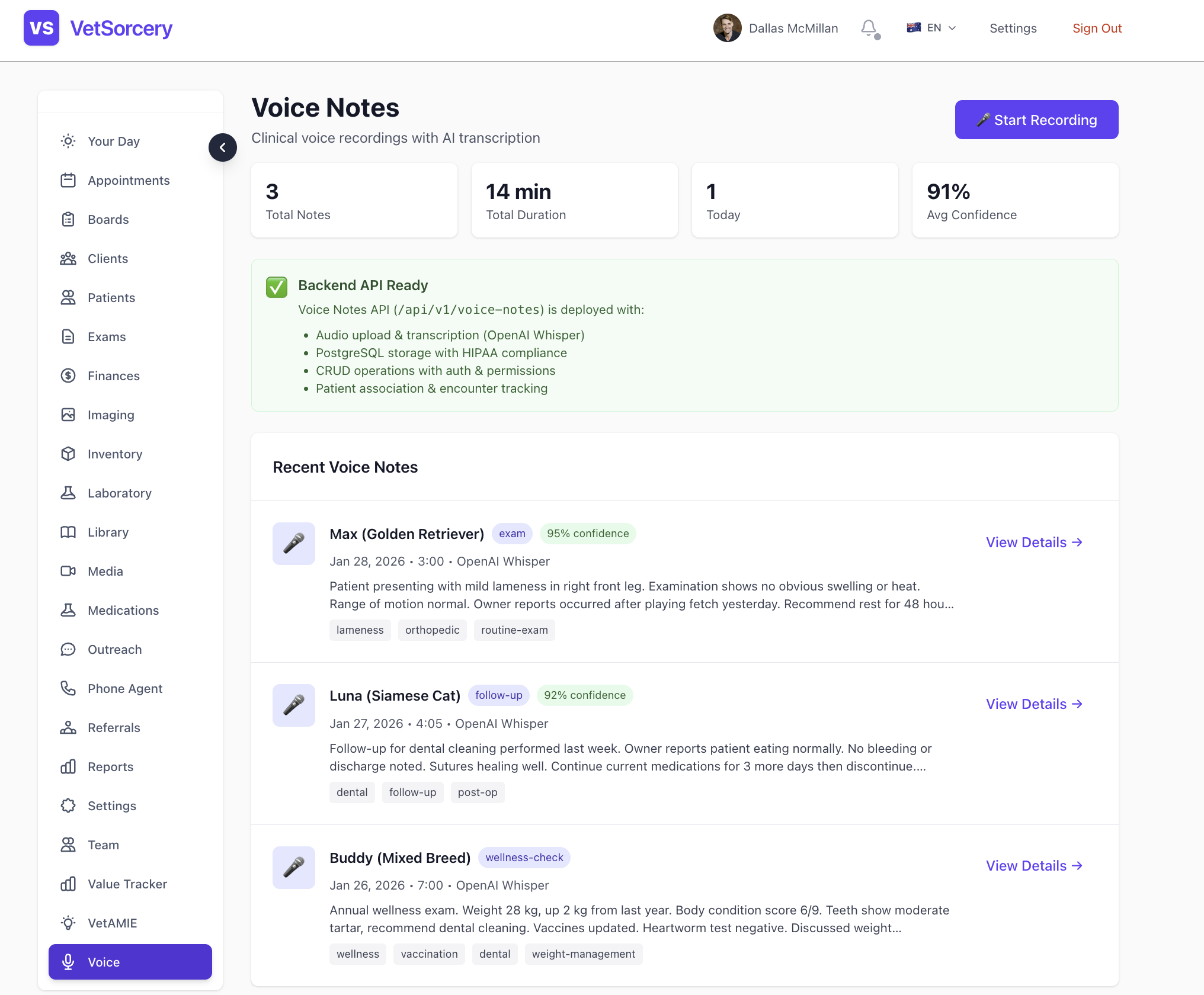Go to Laboratory section
1204x995 pixels.
pyautogui.click(x=119, y=493)
